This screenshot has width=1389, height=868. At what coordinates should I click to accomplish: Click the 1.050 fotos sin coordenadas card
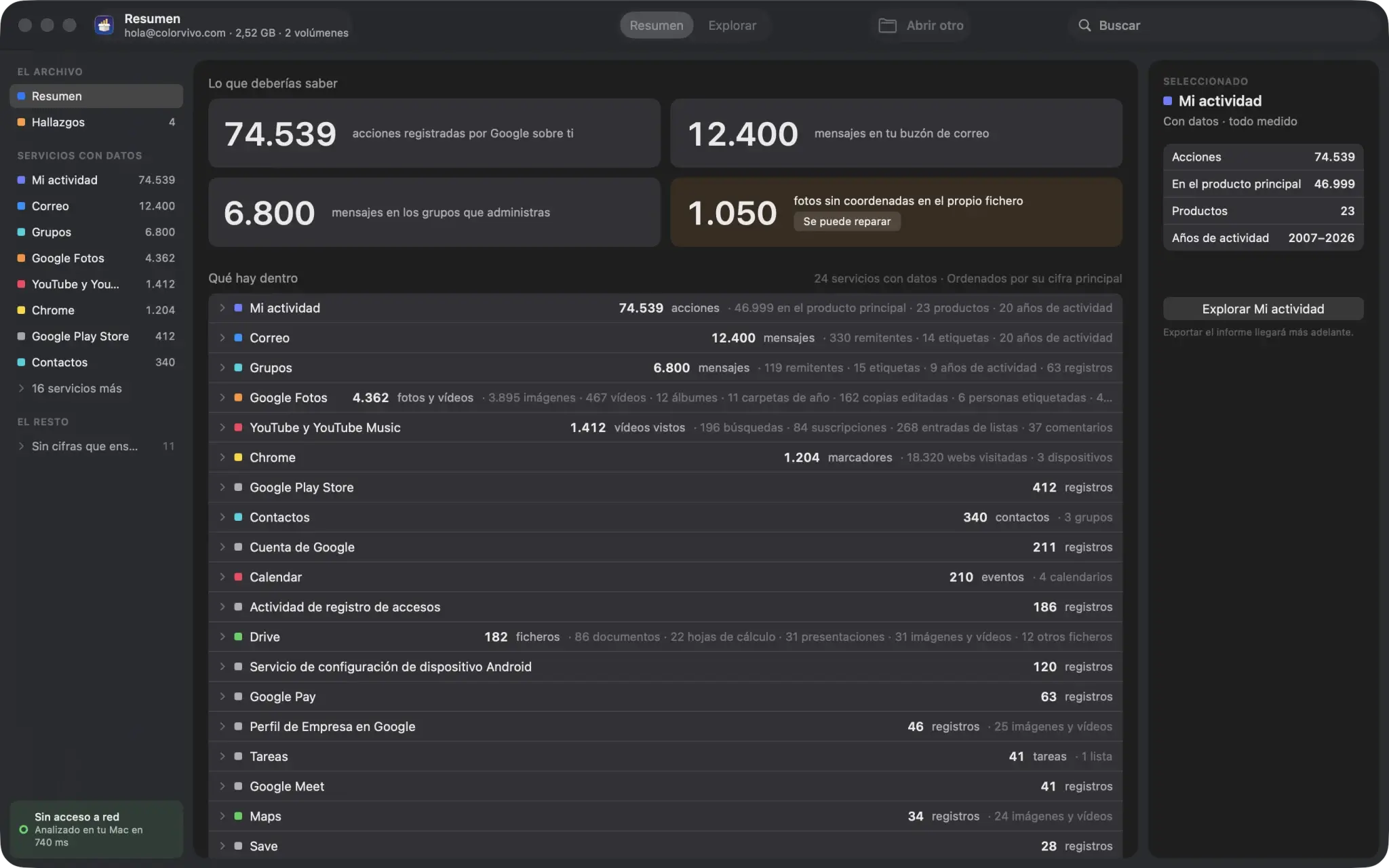[896, 212]
